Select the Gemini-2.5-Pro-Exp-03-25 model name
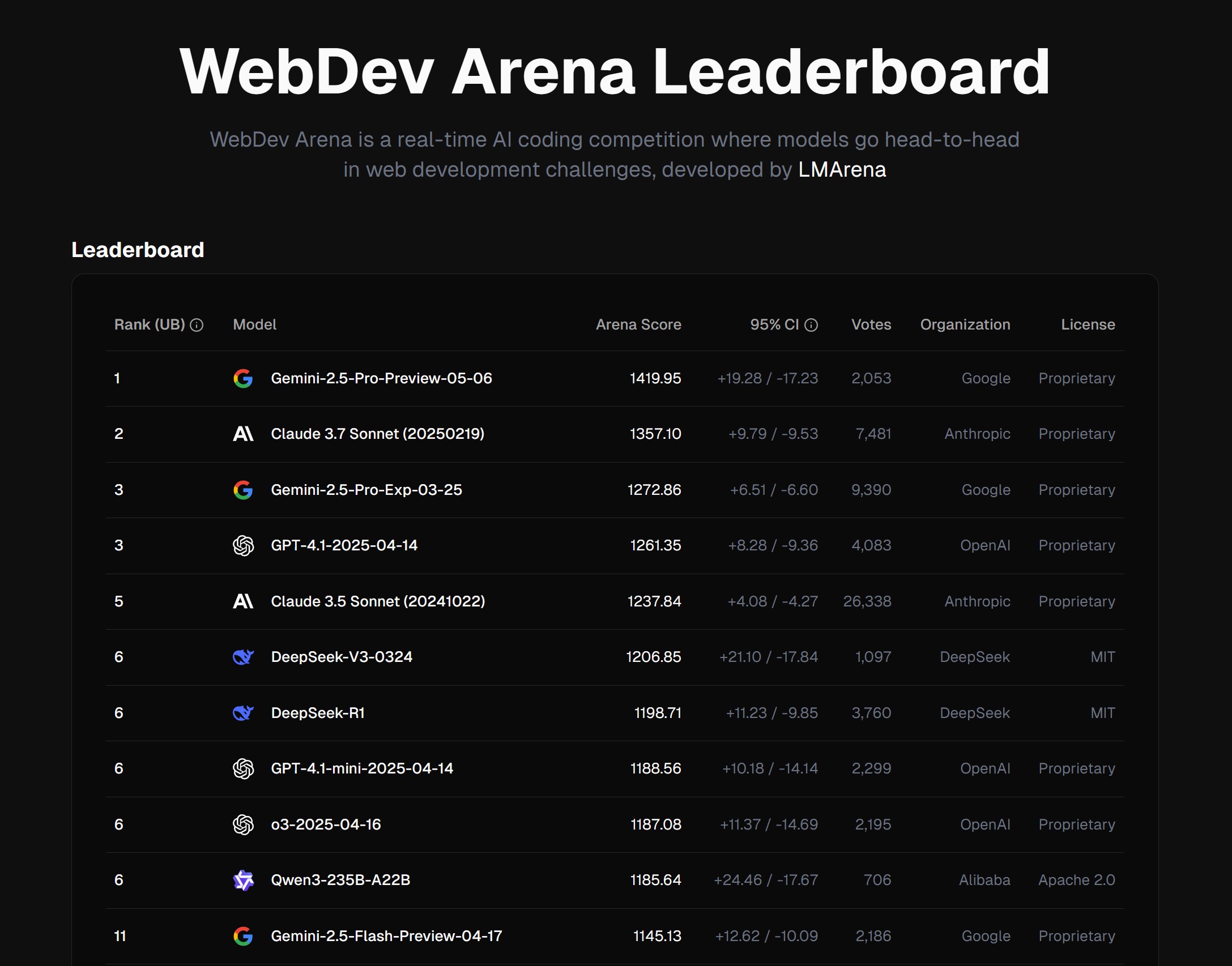 coord(366,490)
